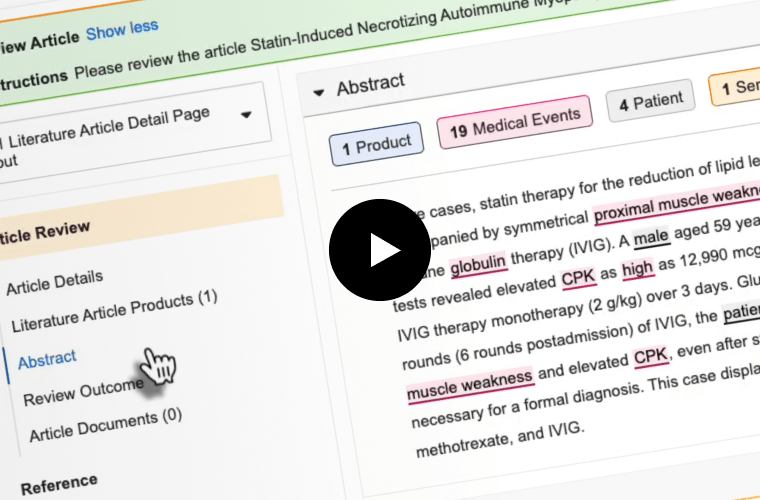This screenshot has height=500, width=760.
Task: Play the video with the center play button
Action: tap(379, 250)
